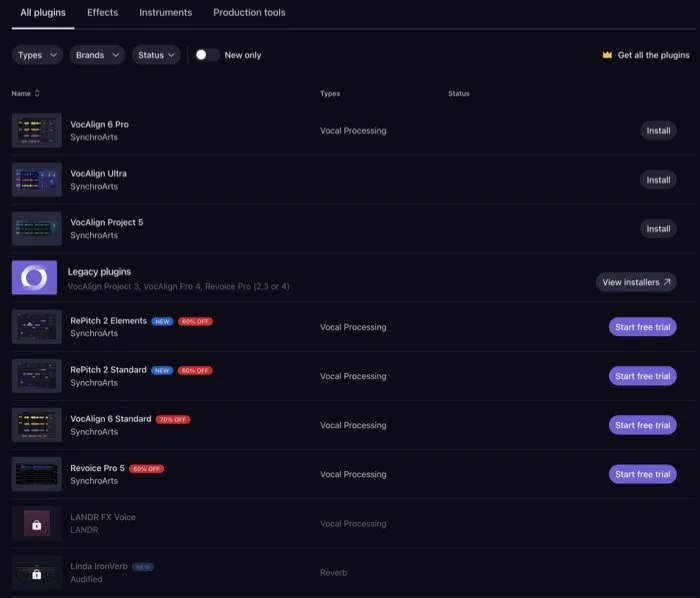Click the Legacy plugins ring icon
Screen dimensions: 700x598
[x=34, y=278]
